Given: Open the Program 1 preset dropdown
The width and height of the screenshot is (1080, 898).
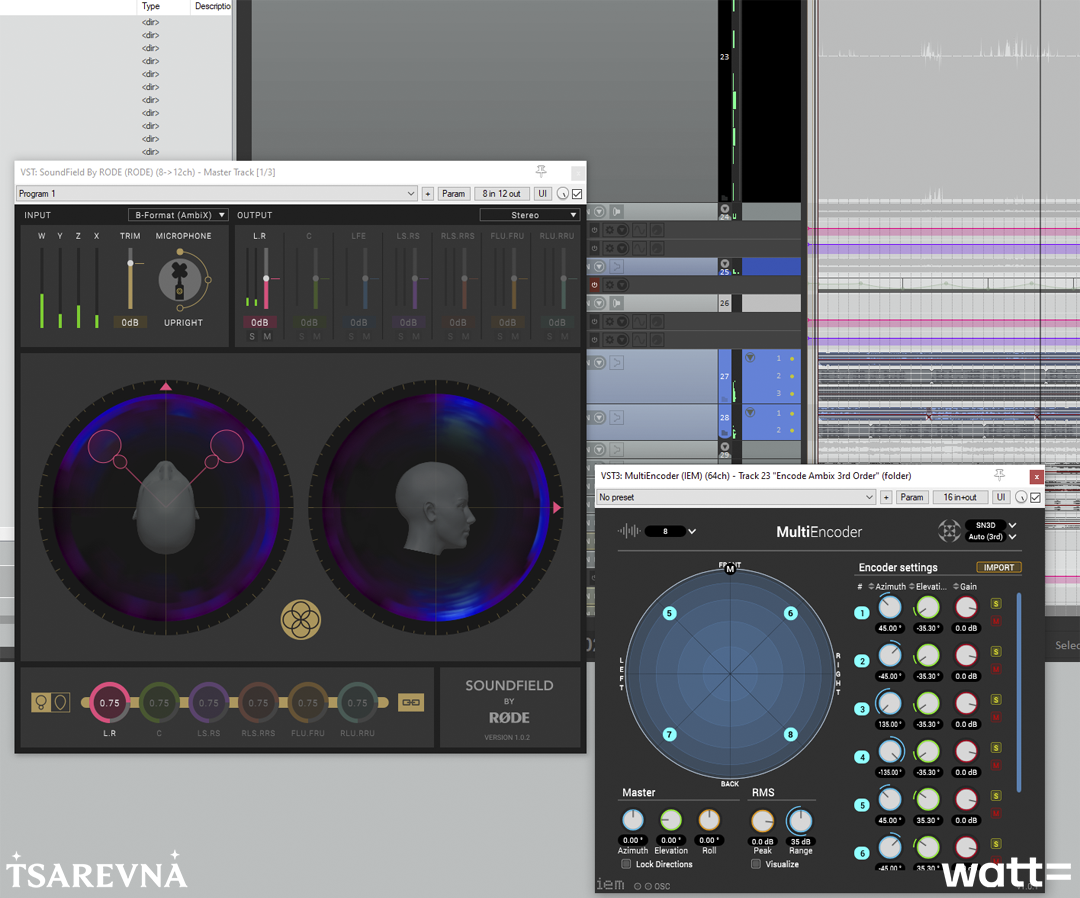Looking at the screenshot, I should tap(216, 194).
